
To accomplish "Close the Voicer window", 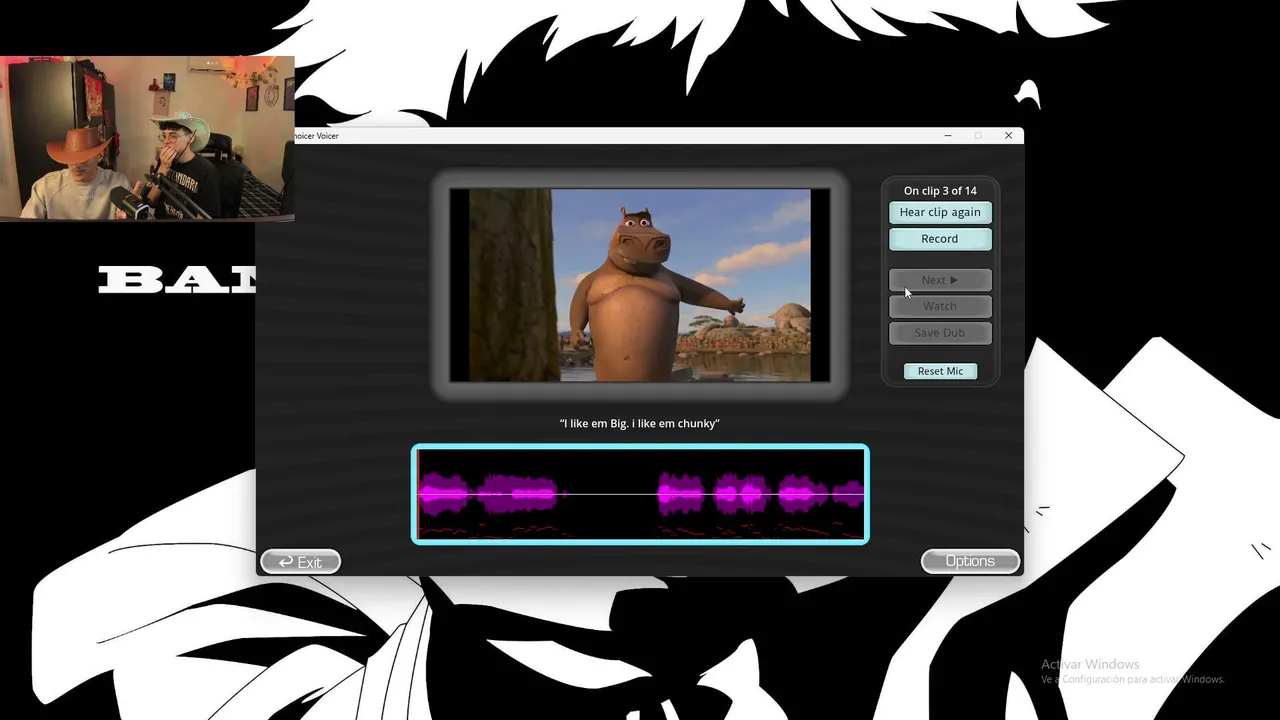I will coord(1008,135).
